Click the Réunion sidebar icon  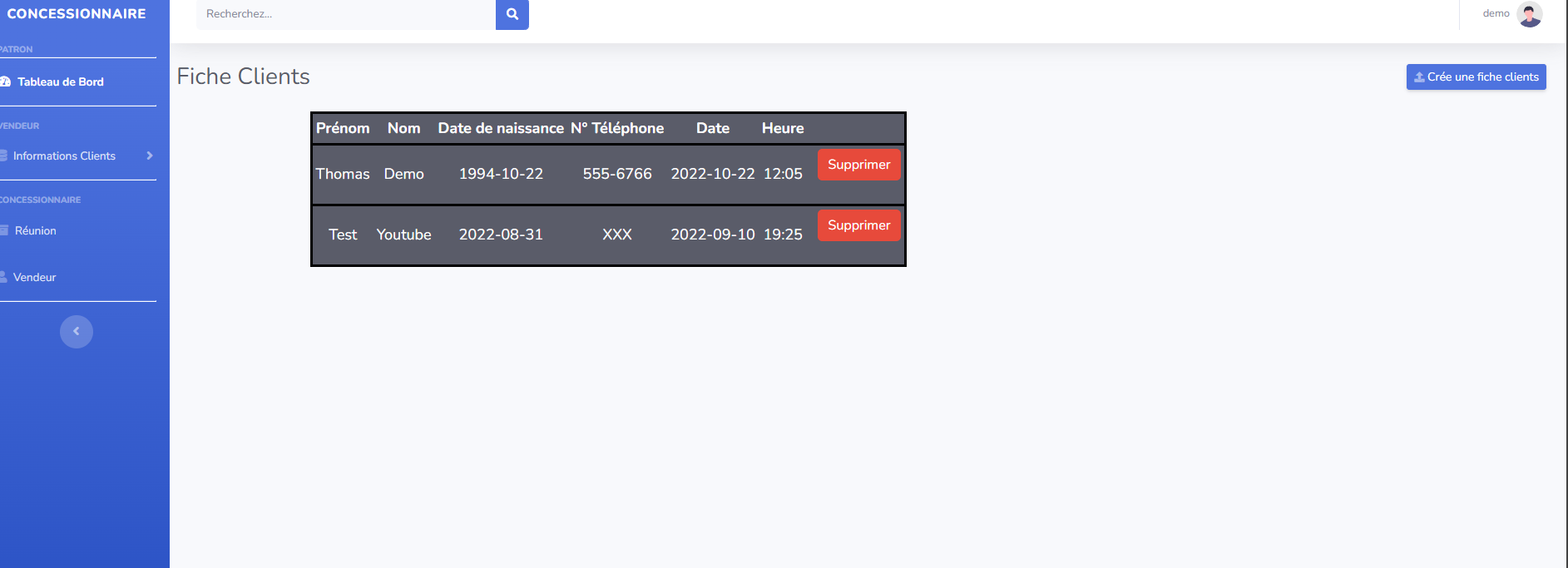(x=4, y=230)
